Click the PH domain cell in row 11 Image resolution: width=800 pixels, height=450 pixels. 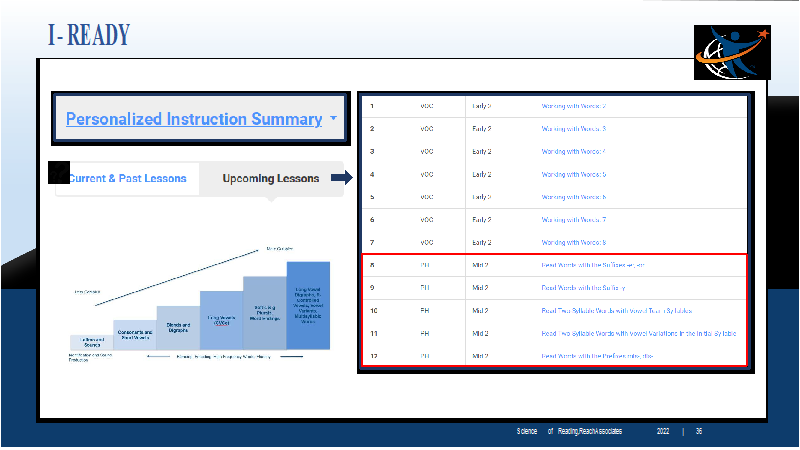click(x=424, y=334)
